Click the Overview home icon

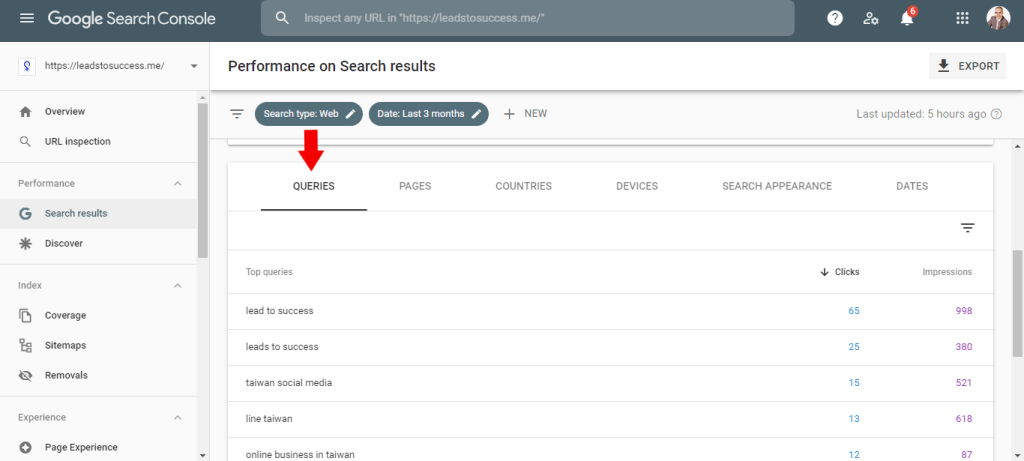click(25, 112)
